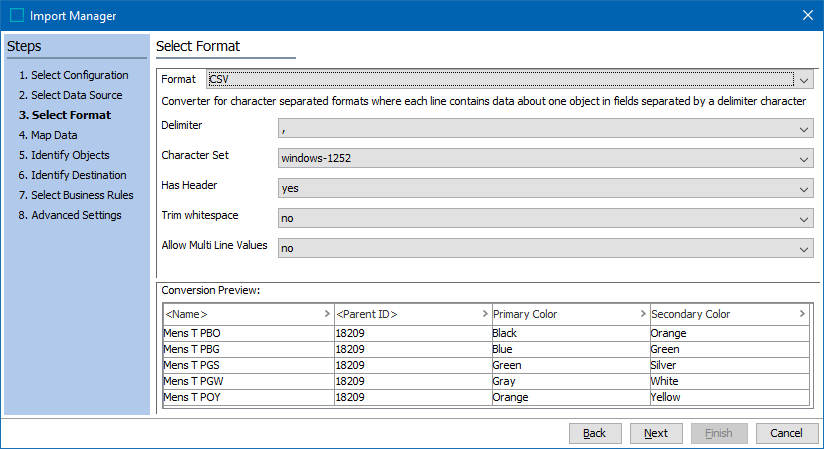Click the arrow icon on <Name> column header
Viewport: 824px width, 449px height.
pos(328,314)
